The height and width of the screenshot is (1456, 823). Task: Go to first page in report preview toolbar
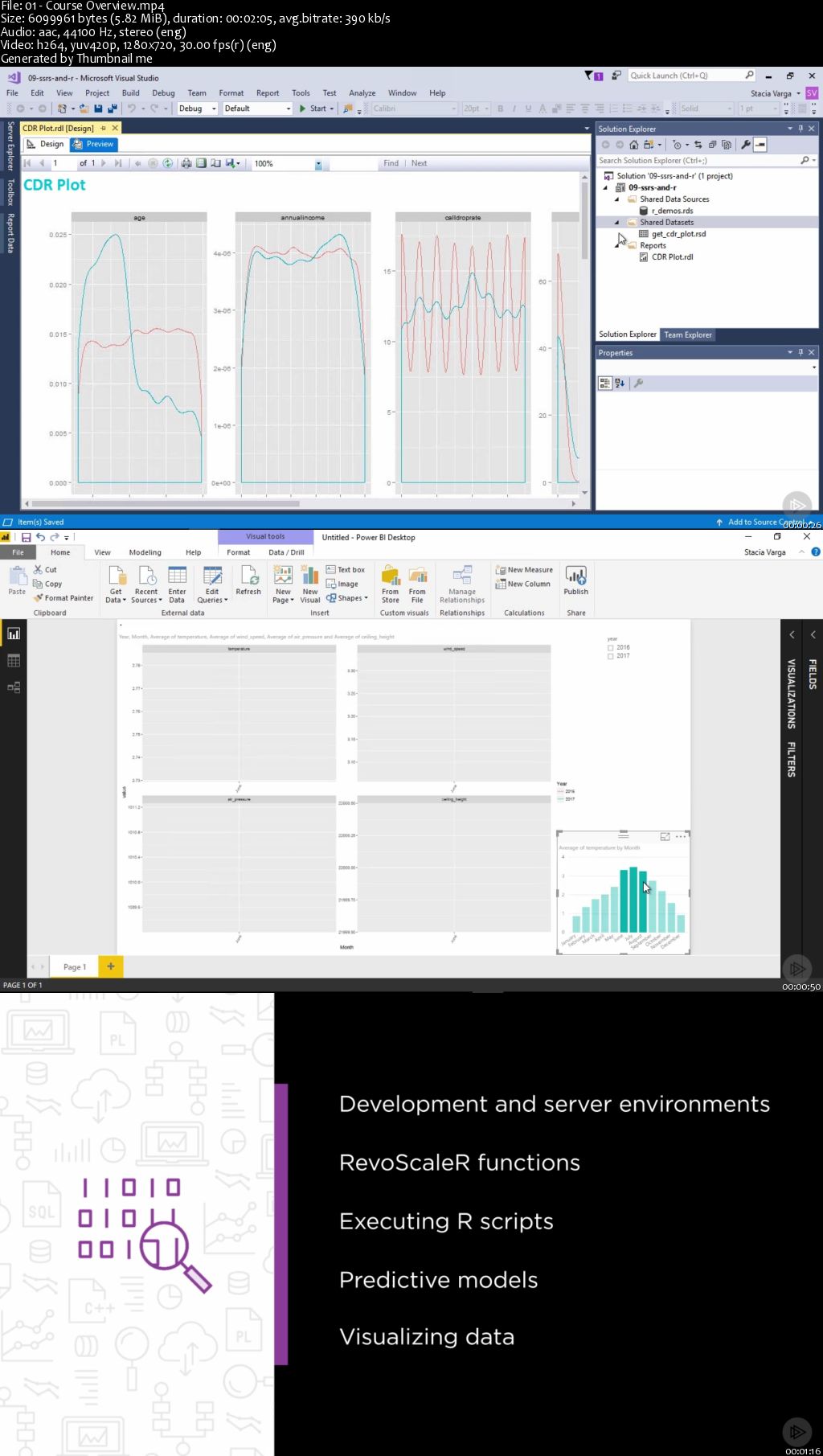click(x=27, y=163)
